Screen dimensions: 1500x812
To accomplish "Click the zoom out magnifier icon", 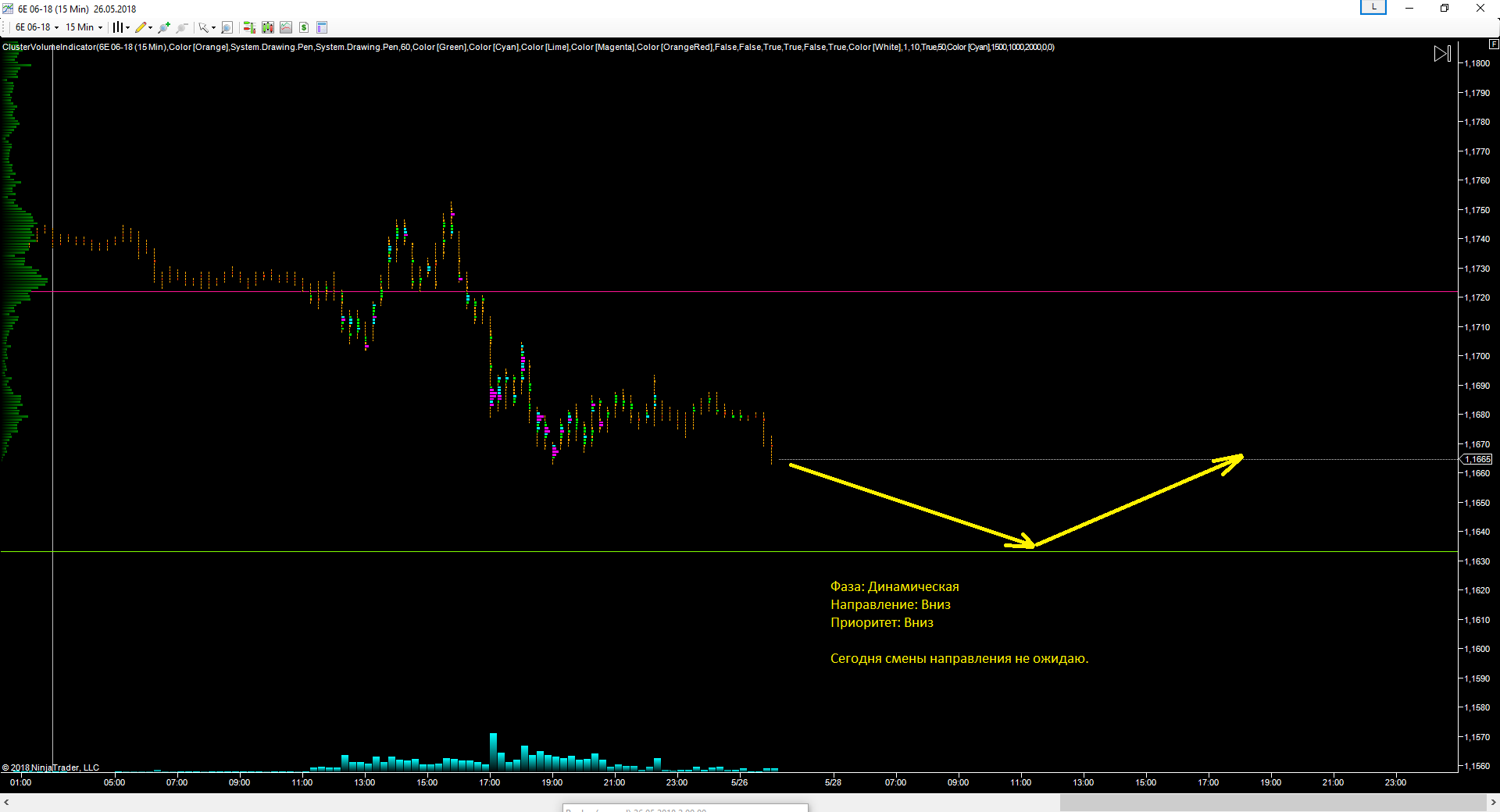I will pyautogui.click(x=182, y=27).
